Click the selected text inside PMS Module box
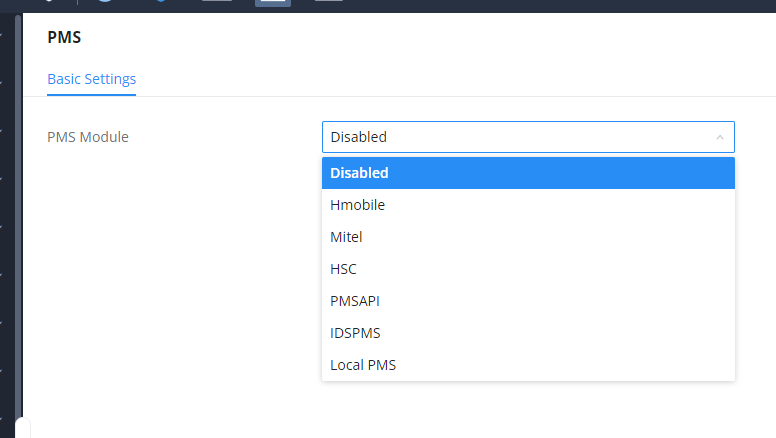The height and width of the screenshot is (438, 776). (x=359, y=137)
